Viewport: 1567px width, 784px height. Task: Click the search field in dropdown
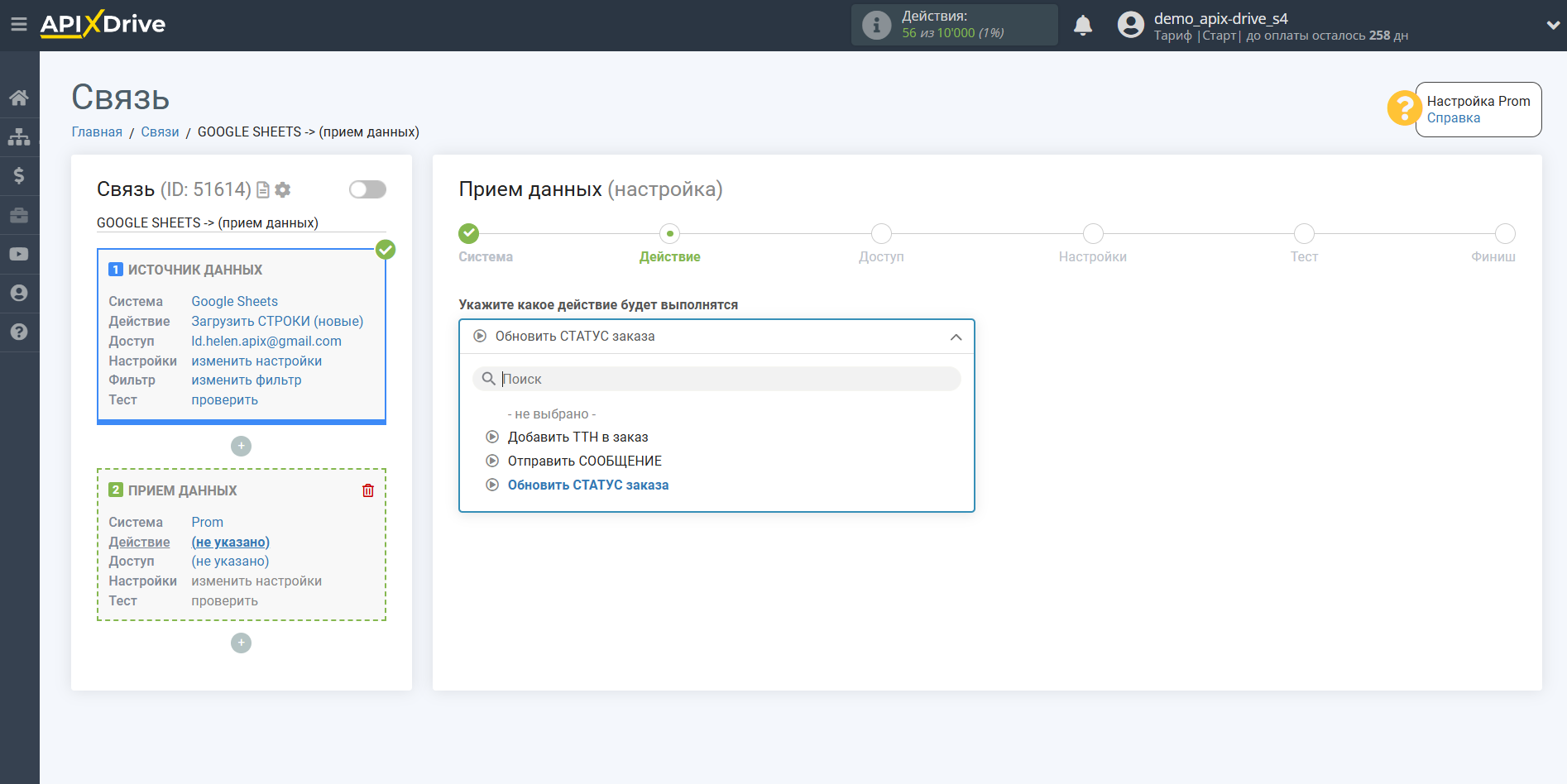point(716,379)
